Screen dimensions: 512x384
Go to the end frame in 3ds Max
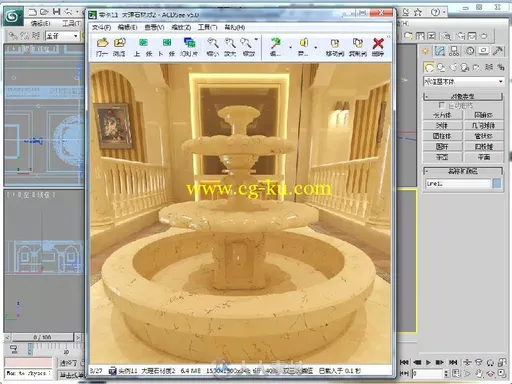coord(453,362)
